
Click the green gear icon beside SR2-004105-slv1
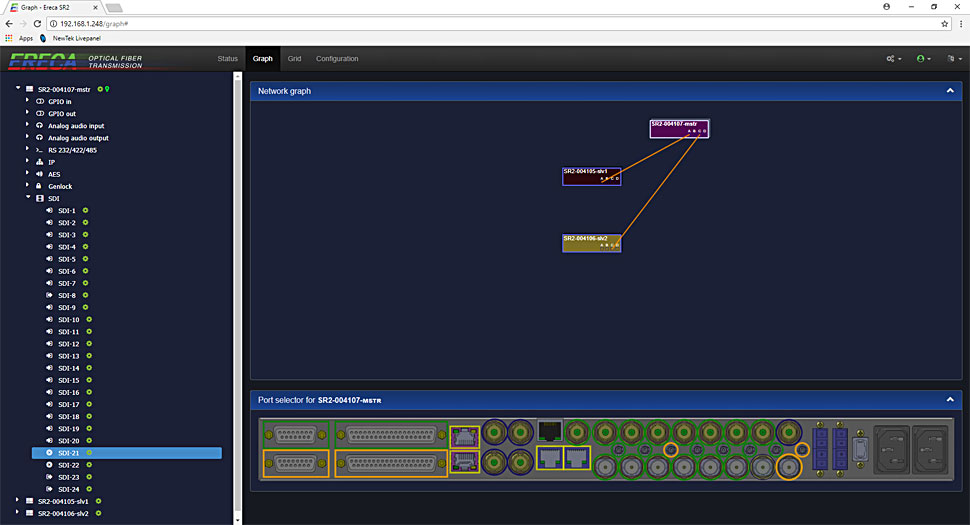click(98, 501)
